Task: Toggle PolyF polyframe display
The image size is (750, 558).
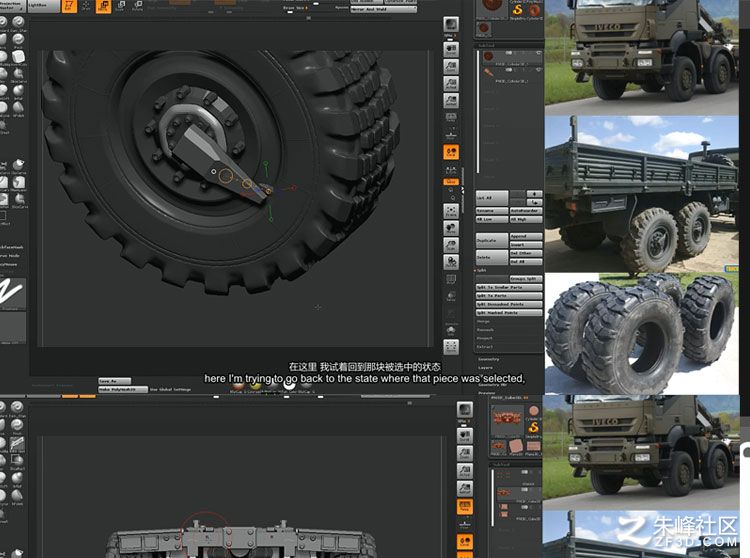Action: click(451, 279)
